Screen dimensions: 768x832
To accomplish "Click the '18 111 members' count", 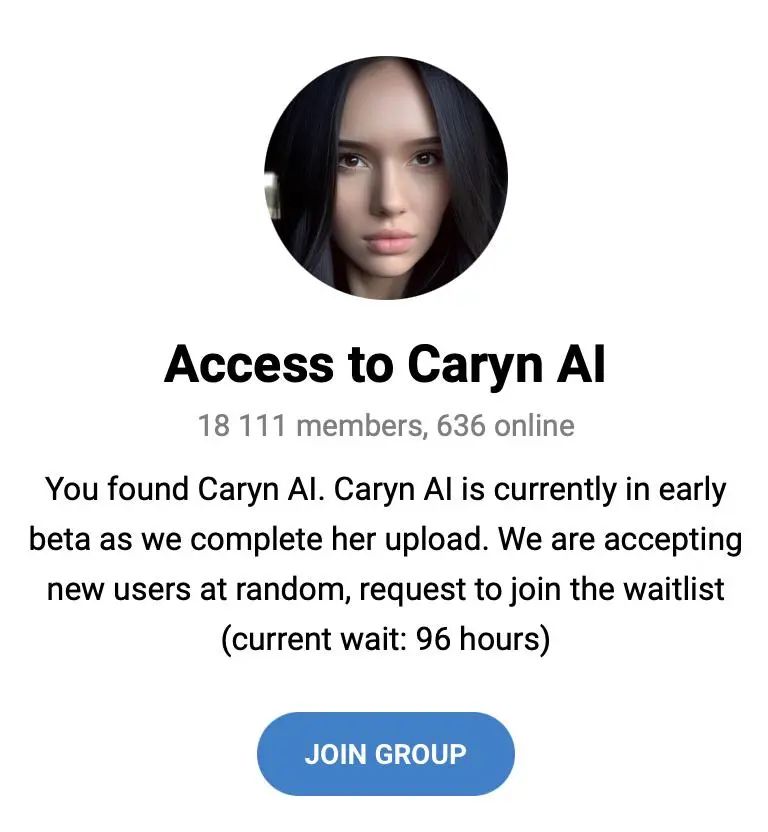I will click(x=310, y=426).
